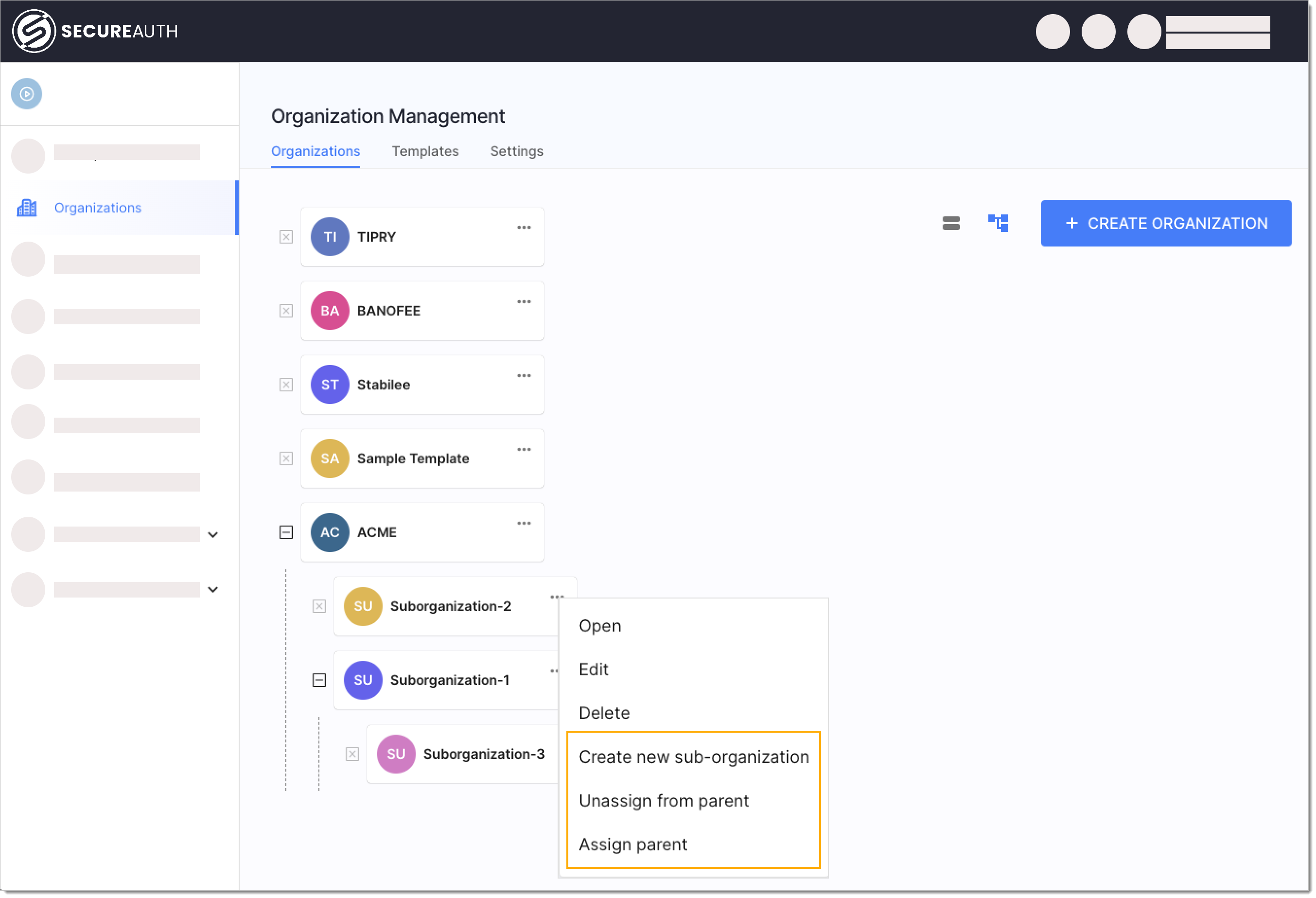Expand the first sidebar chevron section
Screen dimensions: 1316x898
pos(213,535)
